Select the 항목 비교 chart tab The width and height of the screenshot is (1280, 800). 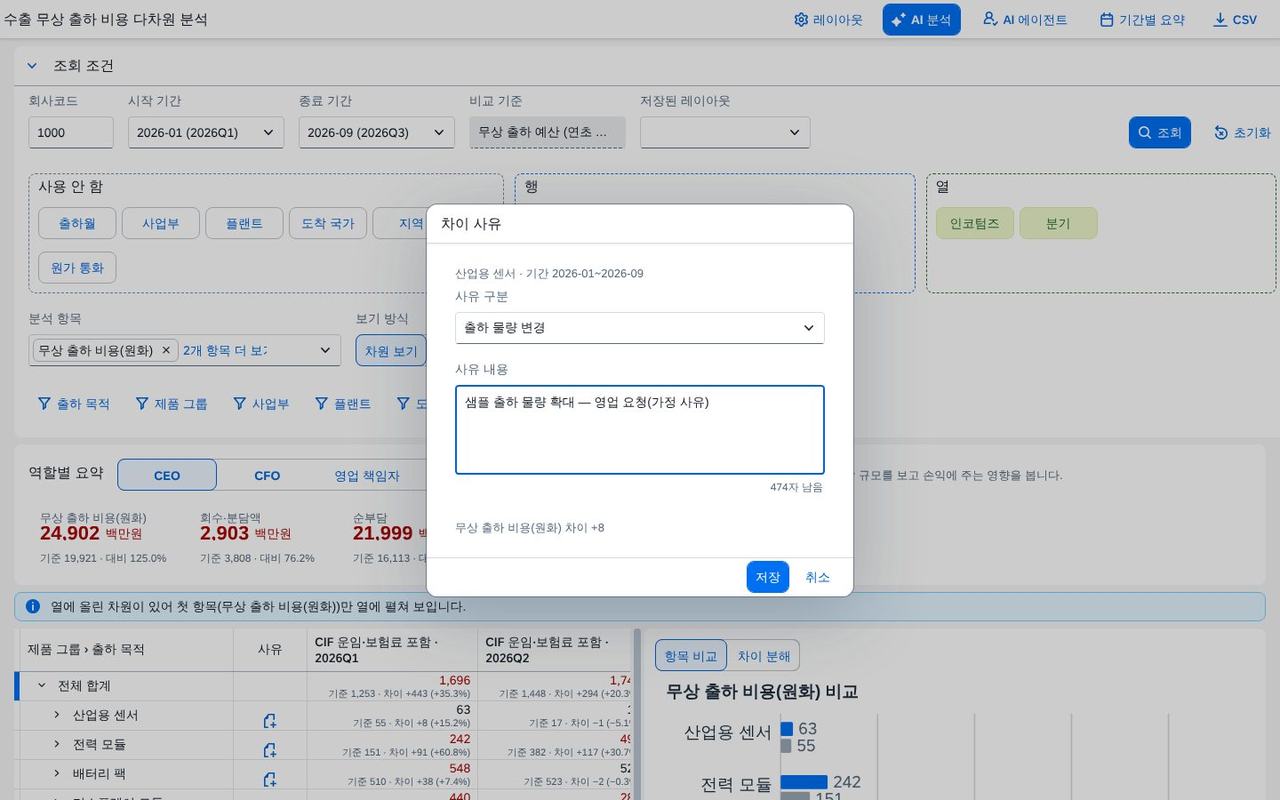pyautogui.click(x=691, y=656)
